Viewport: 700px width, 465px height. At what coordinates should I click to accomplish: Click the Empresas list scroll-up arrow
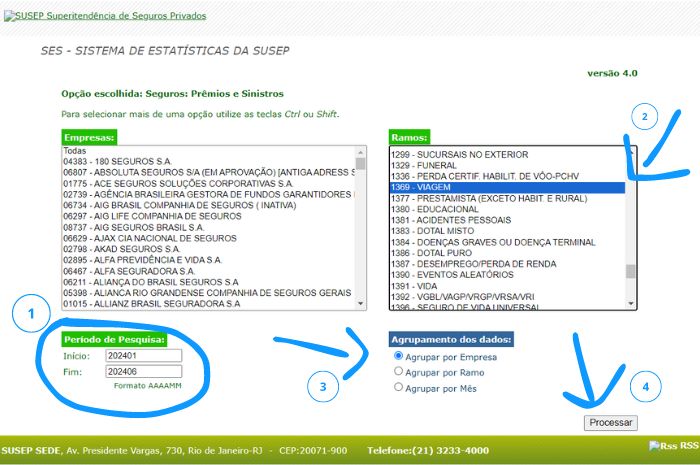pos(361,151)
